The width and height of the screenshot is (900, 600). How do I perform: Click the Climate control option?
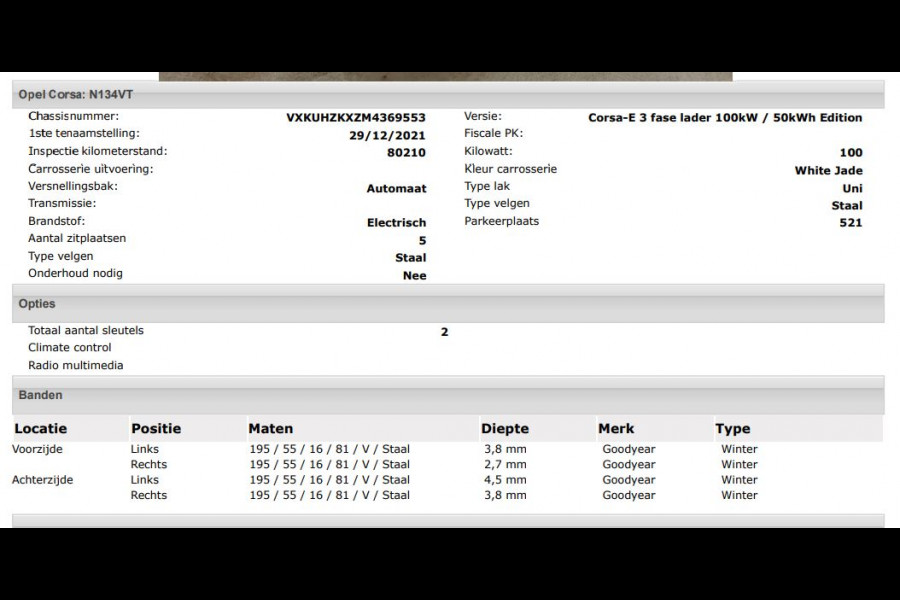tap(69, 347)
